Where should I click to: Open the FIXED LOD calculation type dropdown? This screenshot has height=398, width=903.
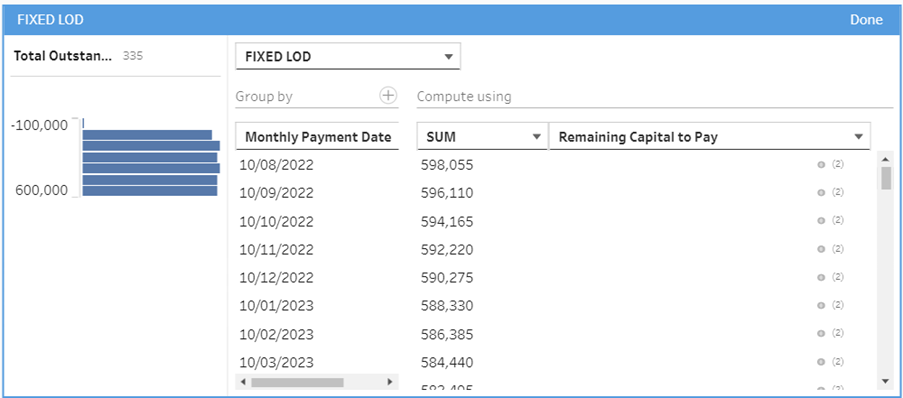348,56
